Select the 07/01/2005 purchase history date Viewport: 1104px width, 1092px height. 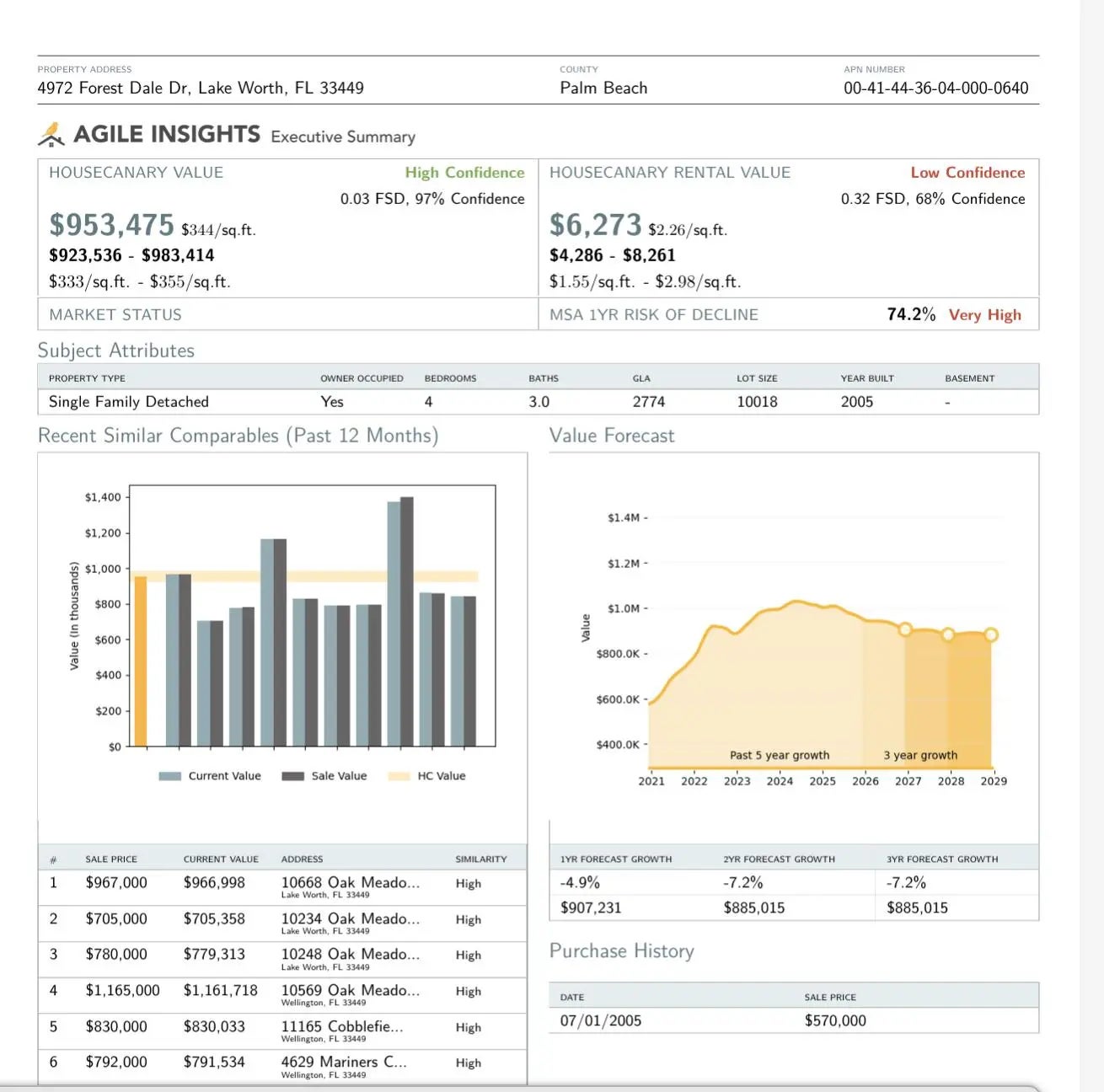click(x=601, y=1020)
